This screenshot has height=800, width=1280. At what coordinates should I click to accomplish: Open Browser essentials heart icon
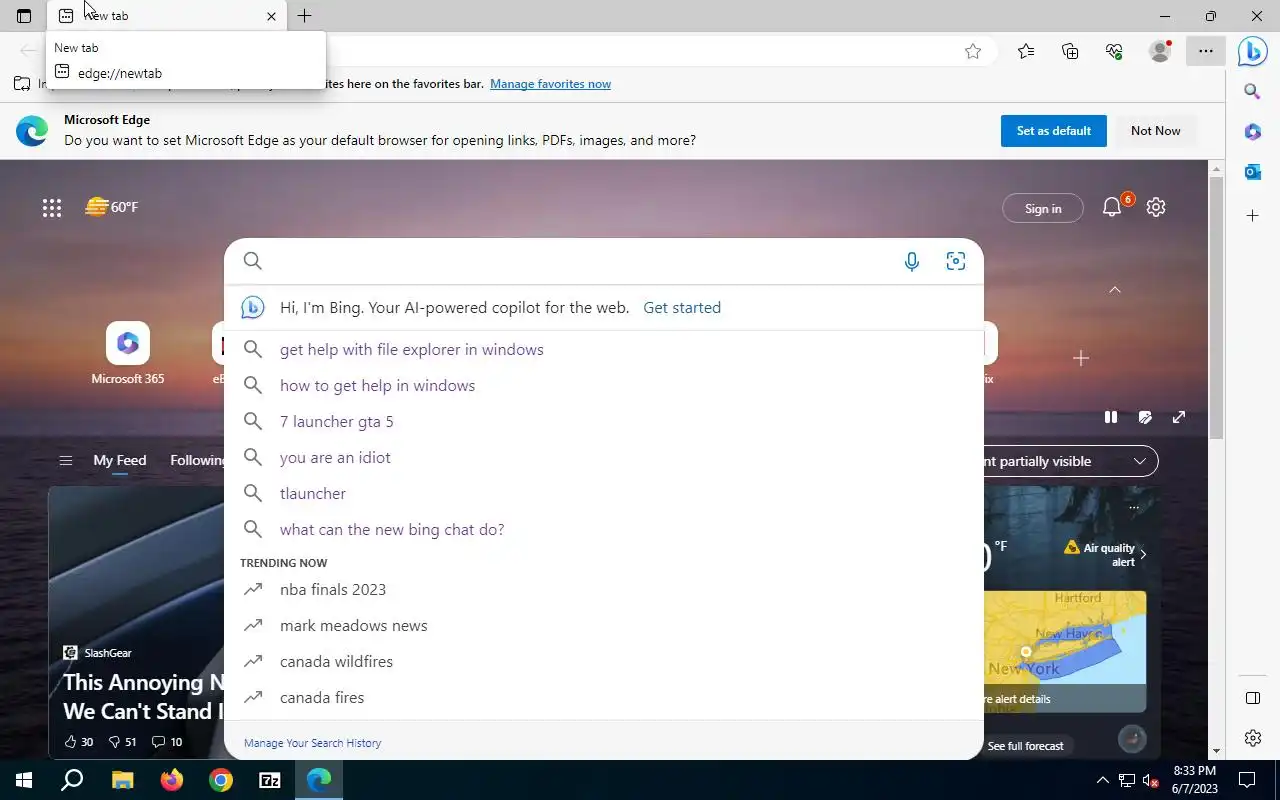coord(1114,51)
